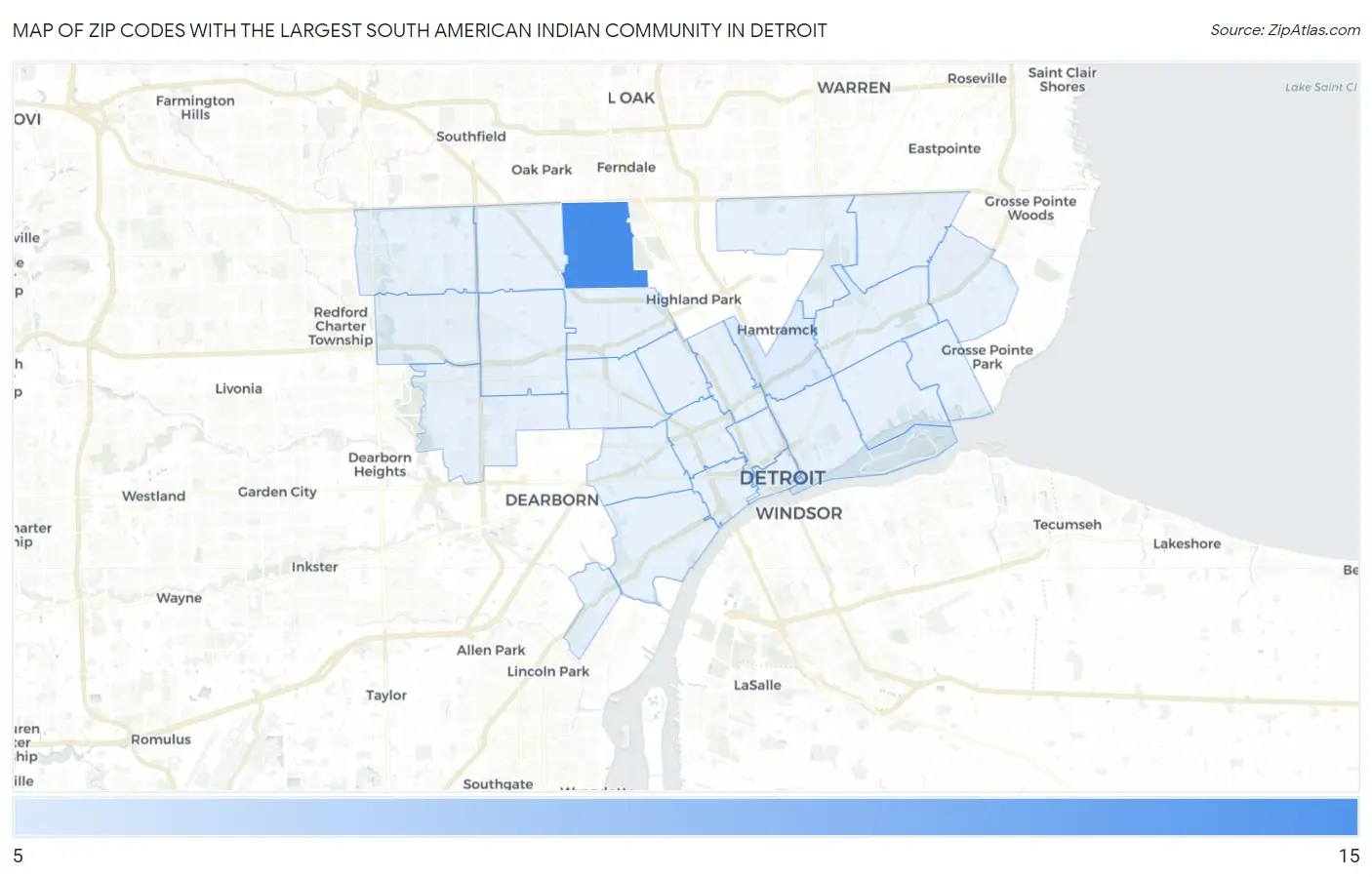Click the Wayne label

point(179,598)
